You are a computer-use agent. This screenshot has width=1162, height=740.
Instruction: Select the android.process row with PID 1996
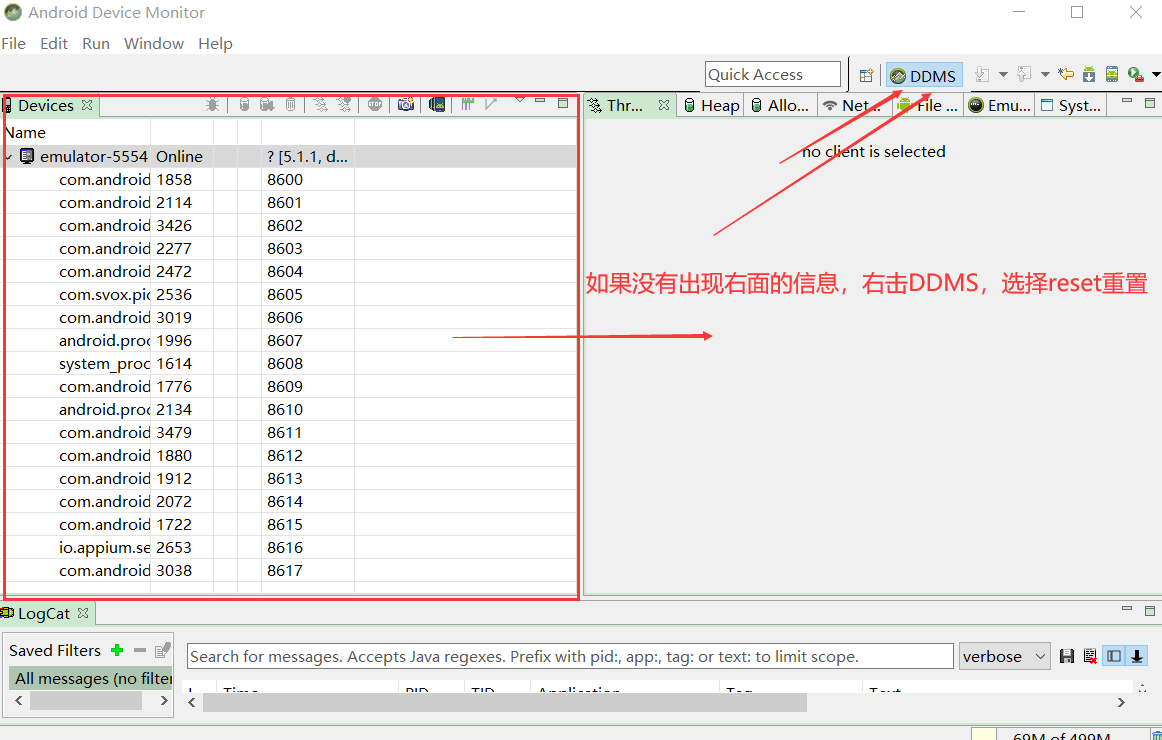[x=290, y=340]
